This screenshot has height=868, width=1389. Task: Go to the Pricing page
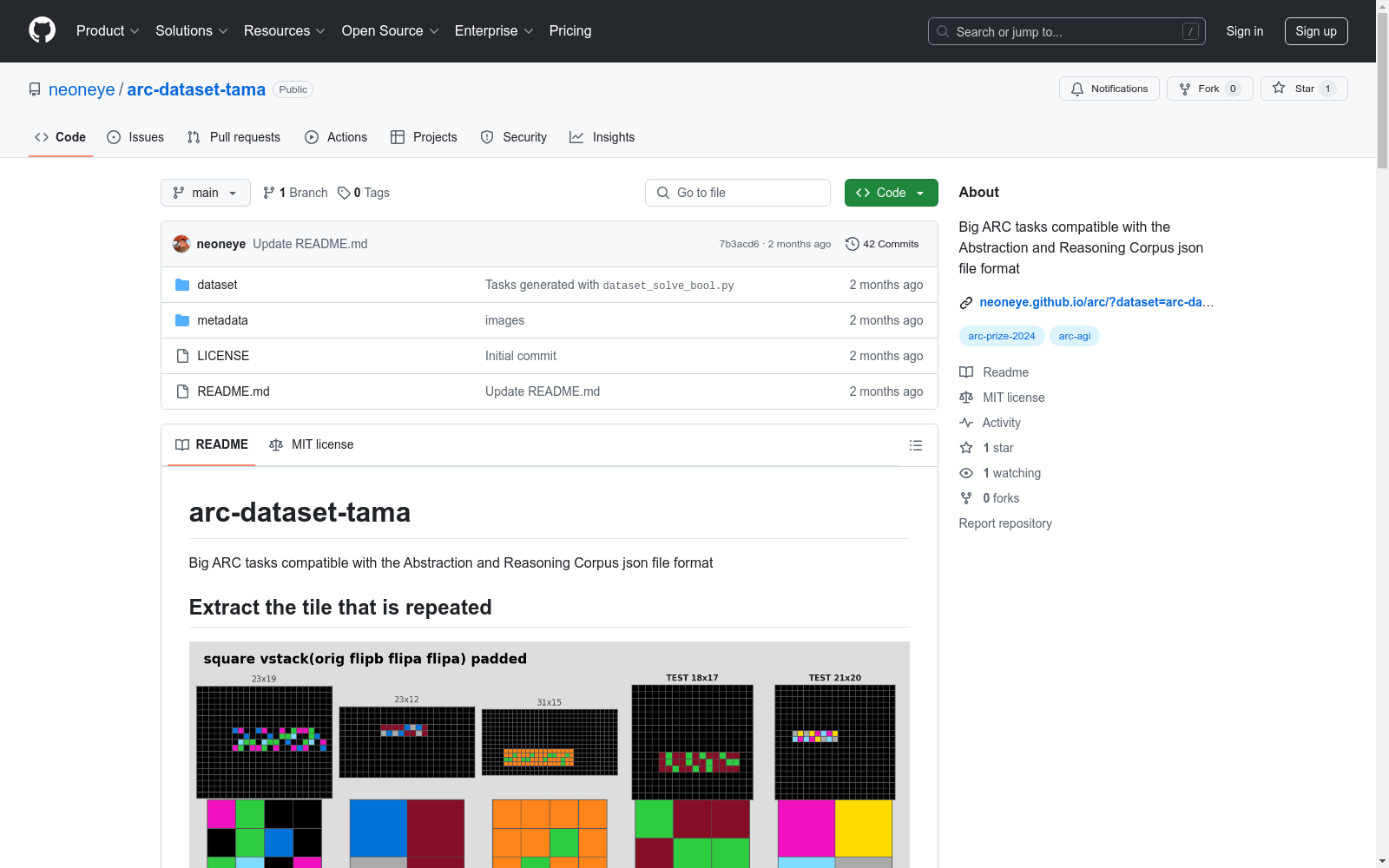[570, 31]
